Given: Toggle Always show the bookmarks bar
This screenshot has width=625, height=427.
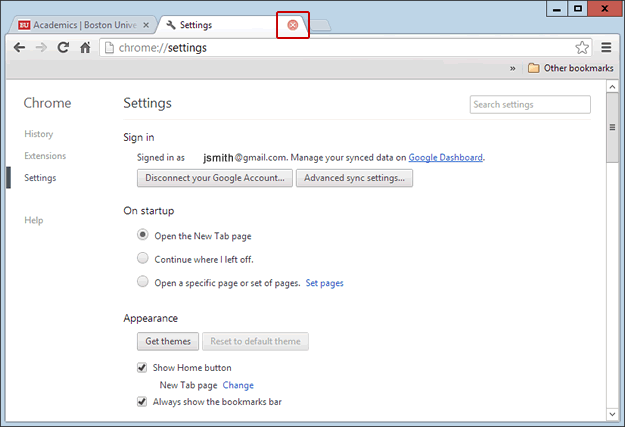Looking at the screenshot, I should 142,401.
